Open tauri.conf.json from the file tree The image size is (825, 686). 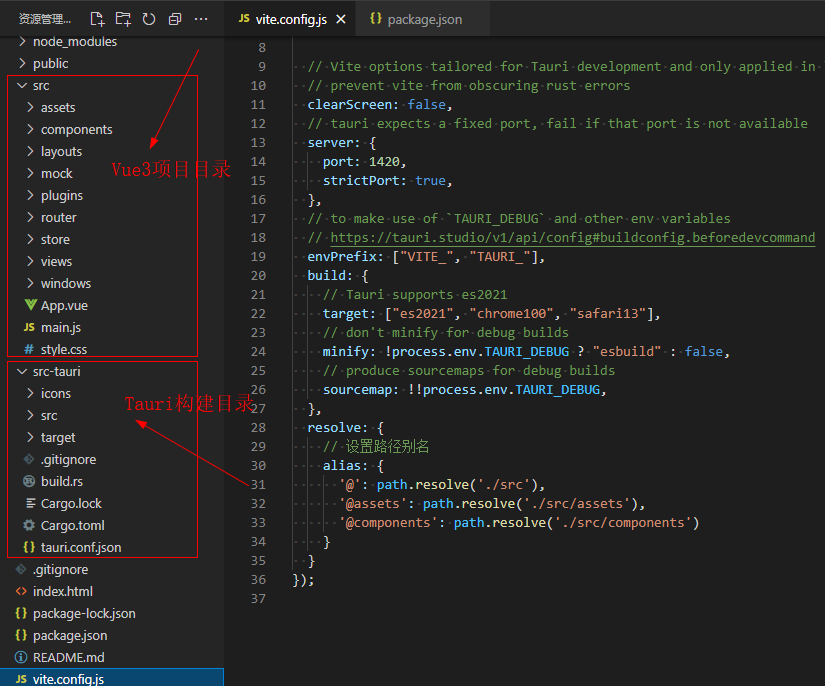(x=80, y=548)
